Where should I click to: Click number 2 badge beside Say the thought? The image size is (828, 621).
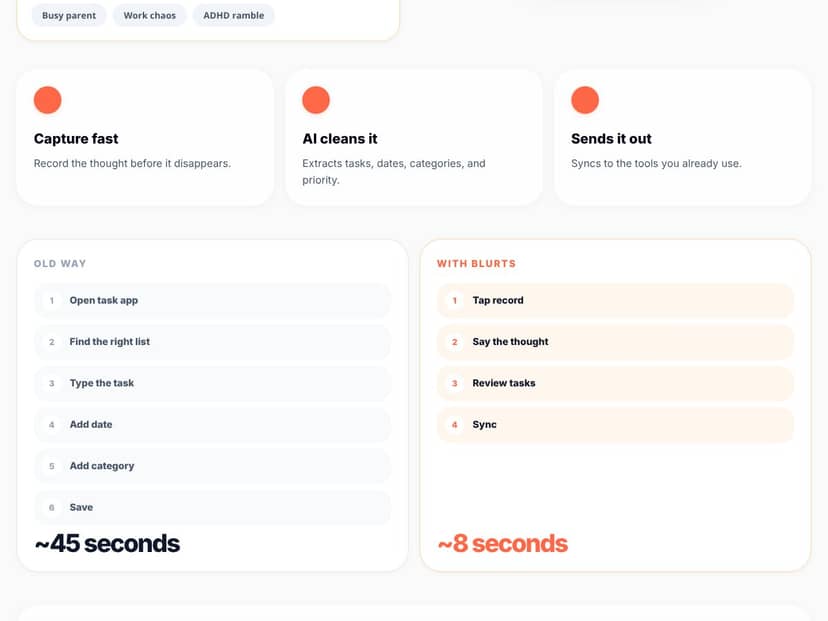point(455,342)
